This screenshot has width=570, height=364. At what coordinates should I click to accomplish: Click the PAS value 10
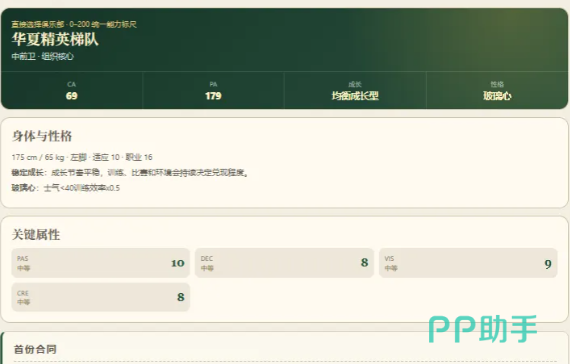coord(178,263)
